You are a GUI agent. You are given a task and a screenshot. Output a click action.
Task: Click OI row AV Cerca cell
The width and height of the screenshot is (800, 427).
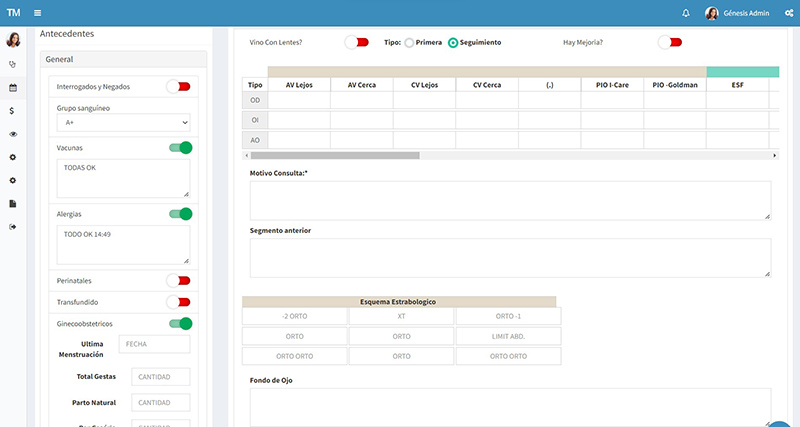coord(362,120)
